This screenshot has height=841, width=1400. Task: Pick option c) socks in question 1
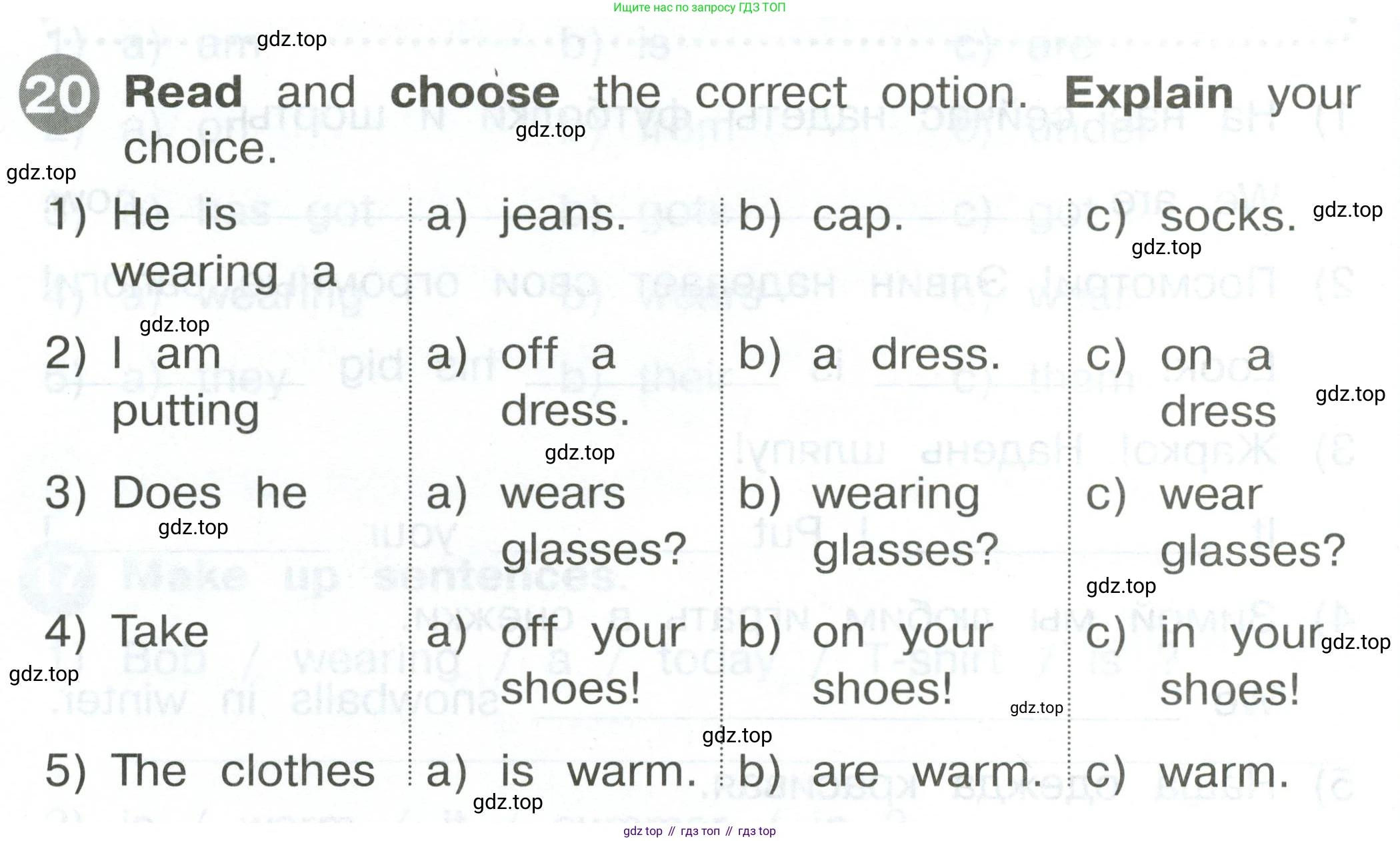pos(1191,217)
